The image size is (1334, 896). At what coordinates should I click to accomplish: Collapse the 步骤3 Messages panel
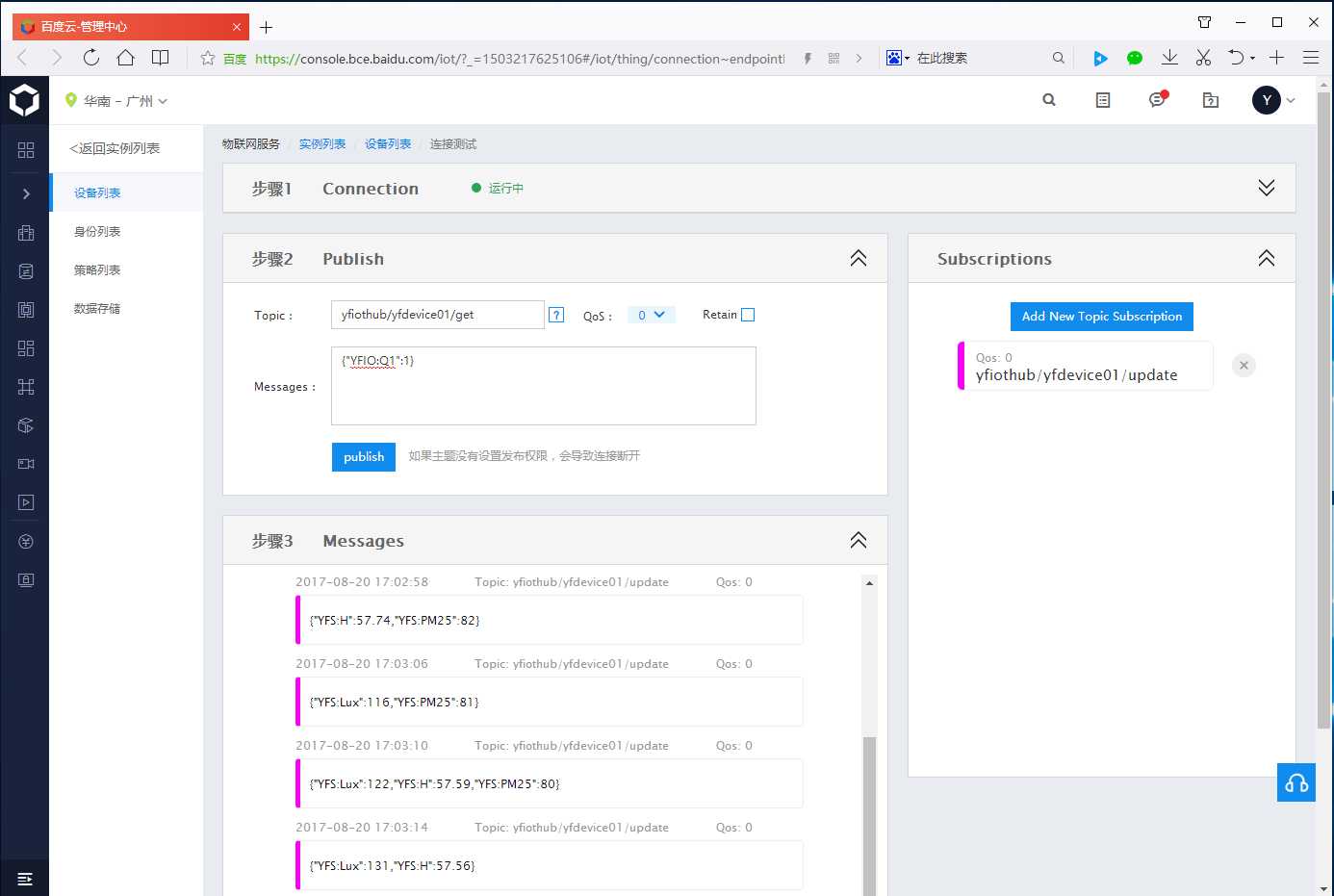859,540
